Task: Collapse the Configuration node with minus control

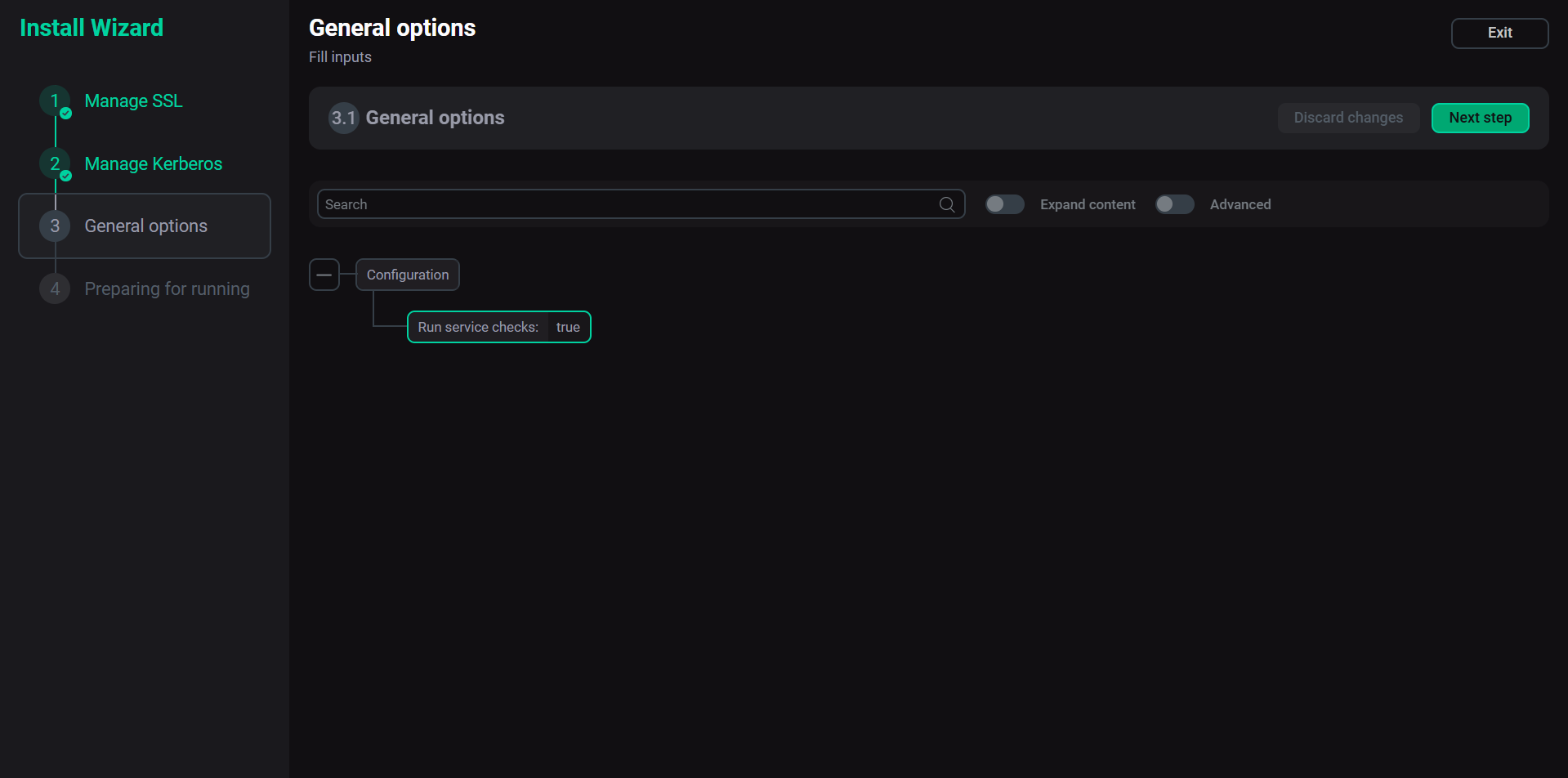Action: (x=324, y=275)
